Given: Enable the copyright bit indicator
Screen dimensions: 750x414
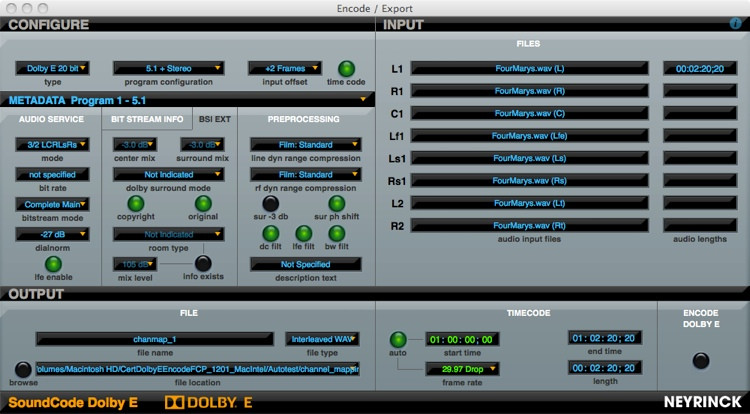Looking at the screenshot, I should pyautogui.click(x=135, y=203).
